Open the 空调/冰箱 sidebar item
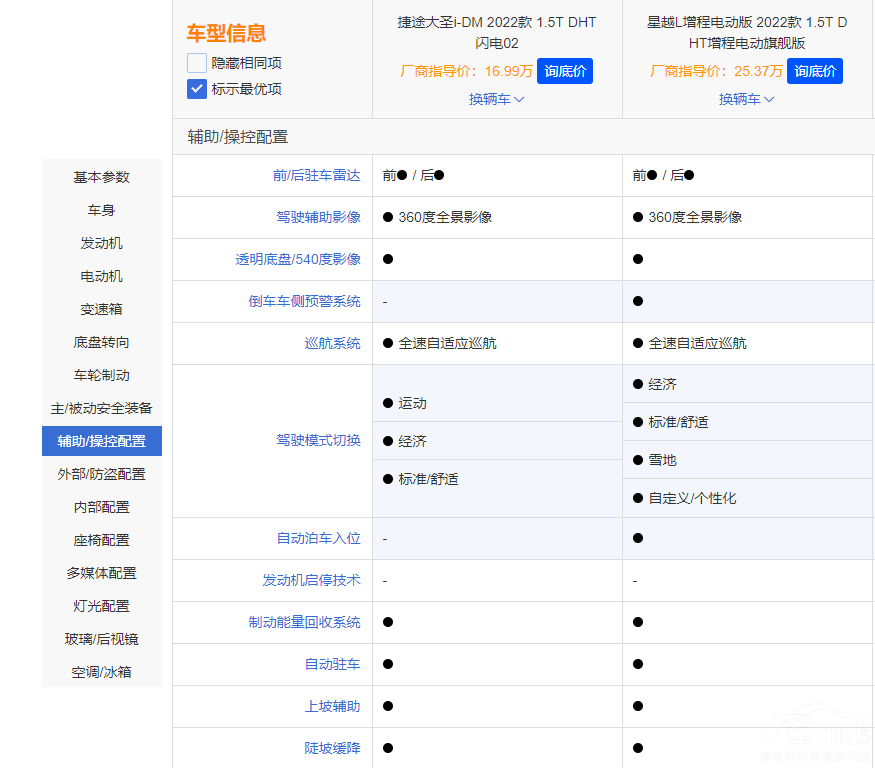This screenshot has width=875, height=768. (101, 672)
